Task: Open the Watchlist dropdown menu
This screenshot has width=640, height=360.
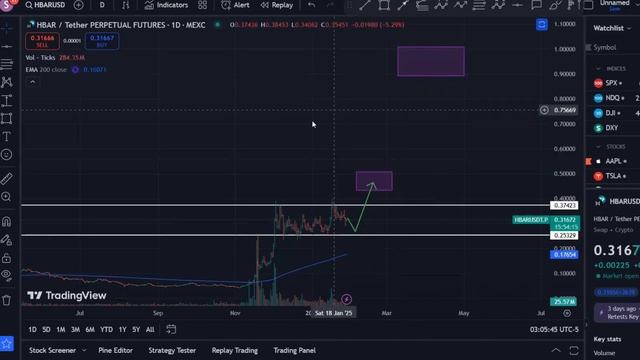Action: pyautogui.click(x=612, y=28)
